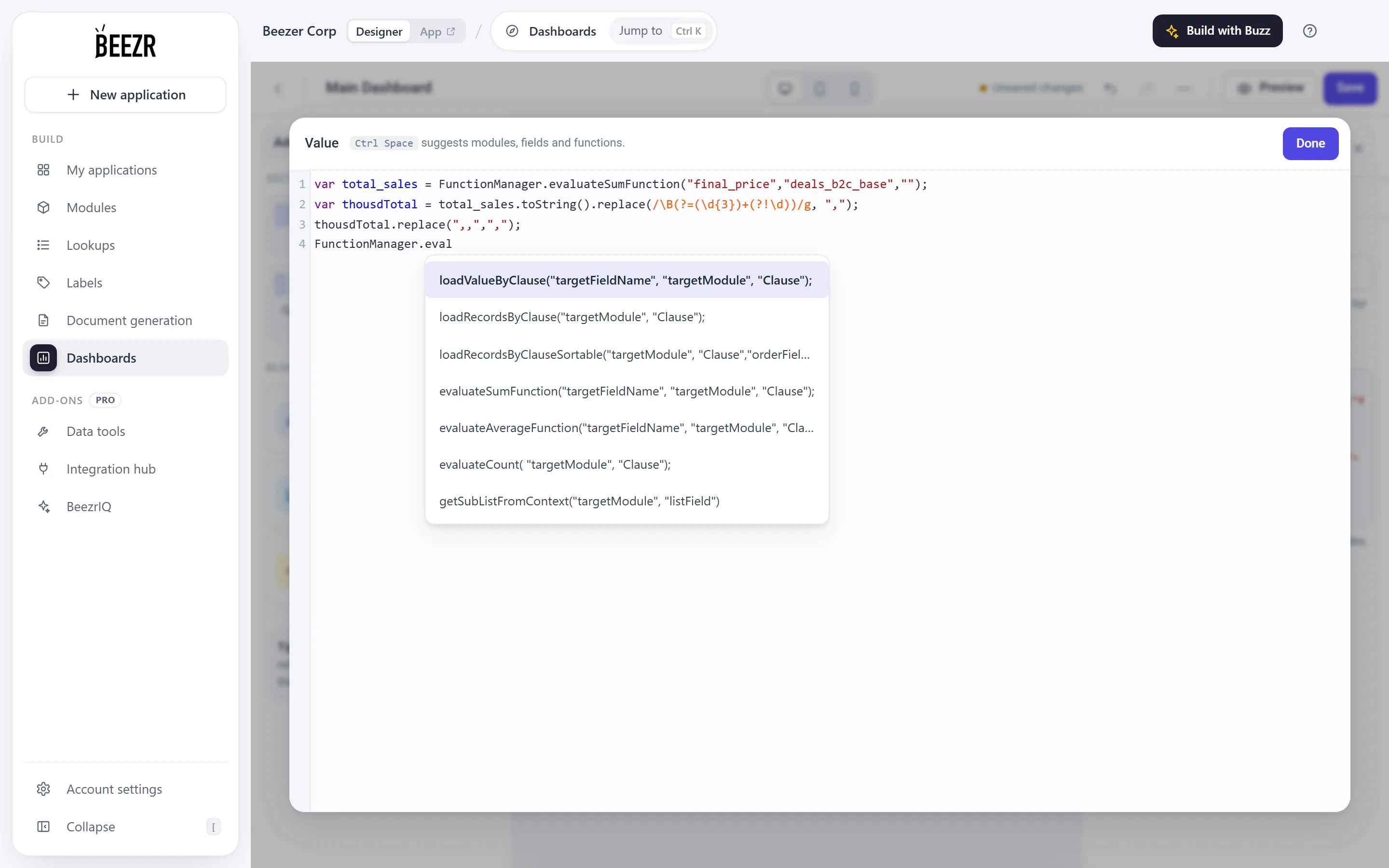Click the blurred Save button behind dialog
The height and width of the screenshot is (868, 1389).
coord(1350,88)
